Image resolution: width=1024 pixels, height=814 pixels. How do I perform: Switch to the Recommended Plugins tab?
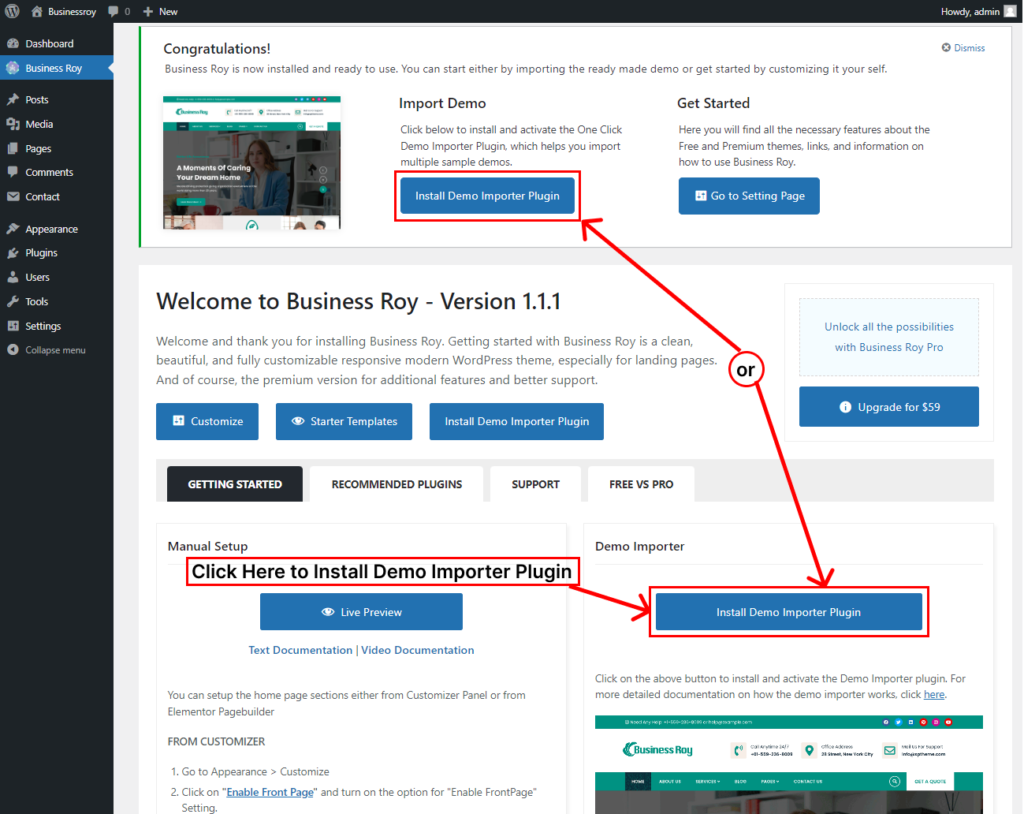click(x=396, y=484)
